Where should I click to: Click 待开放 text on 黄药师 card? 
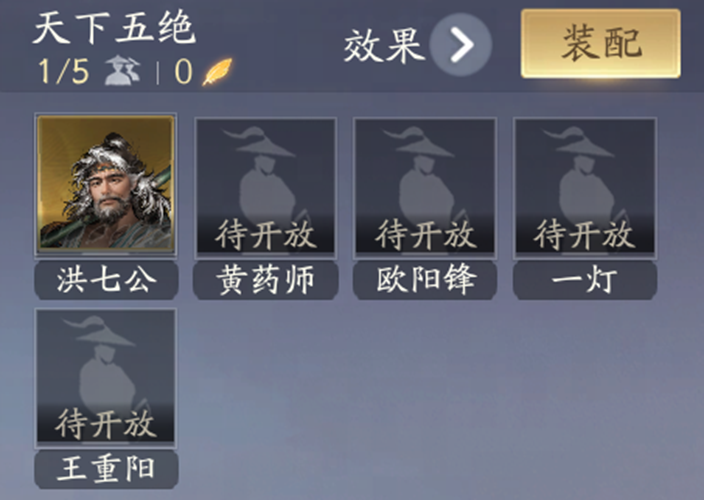(x=265, y=234)
